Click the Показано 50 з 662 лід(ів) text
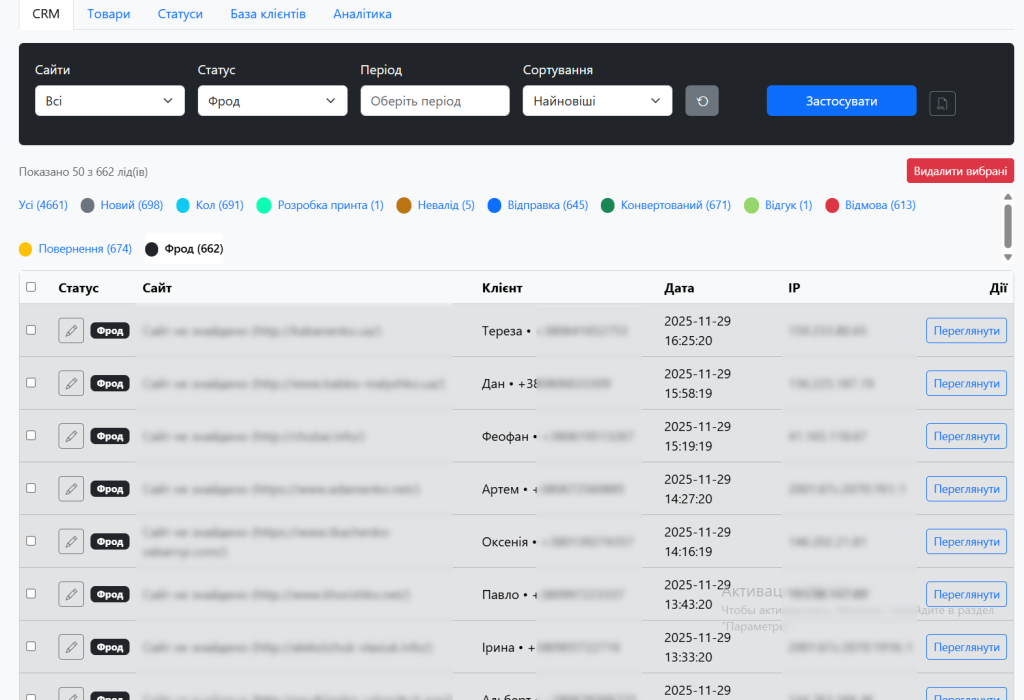The image size is (1024, 700). (x=83, y=172)
